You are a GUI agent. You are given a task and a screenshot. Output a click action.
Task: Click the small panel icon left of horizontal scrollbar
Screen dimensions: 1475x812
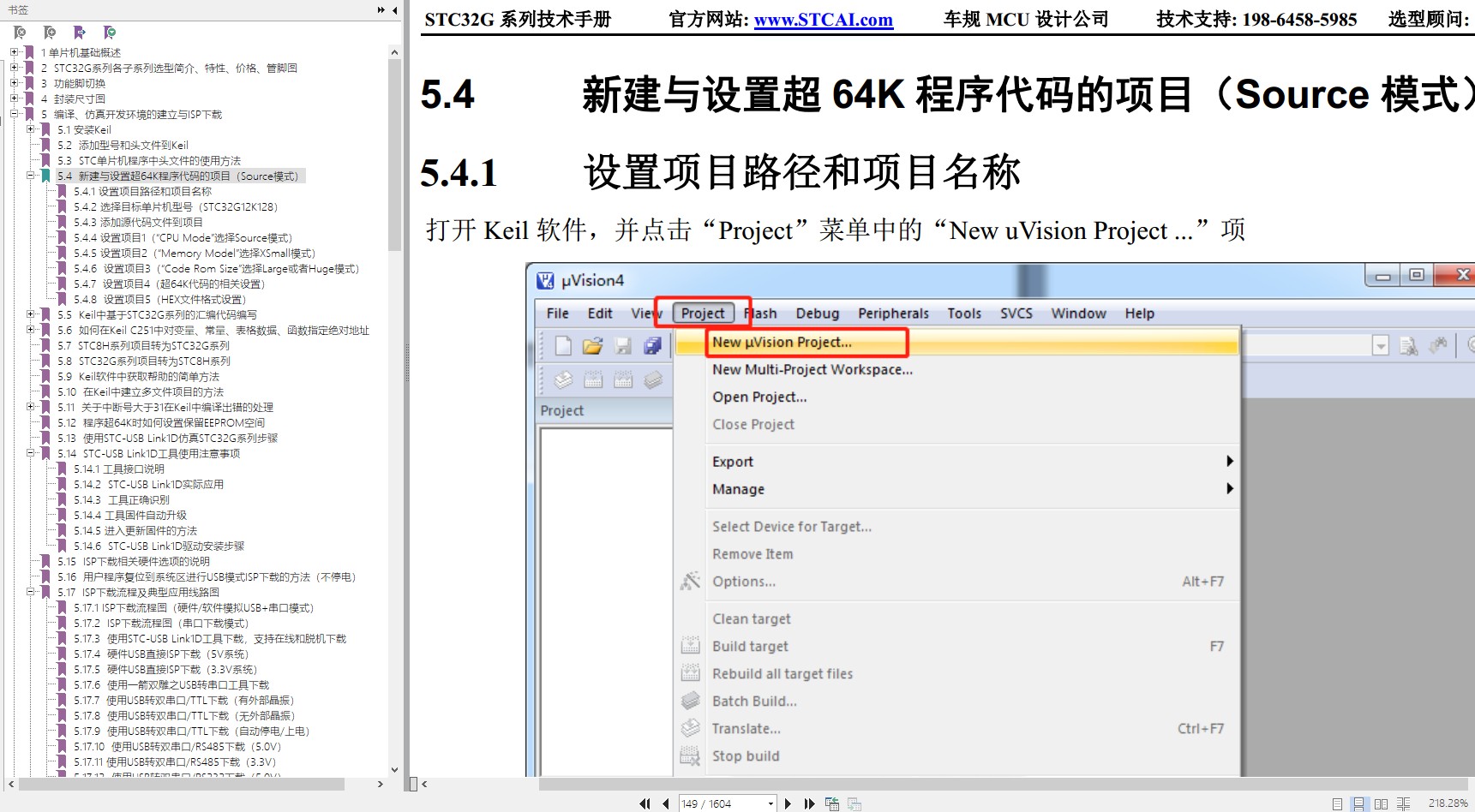pyautogui.click(x=413, y=784)
